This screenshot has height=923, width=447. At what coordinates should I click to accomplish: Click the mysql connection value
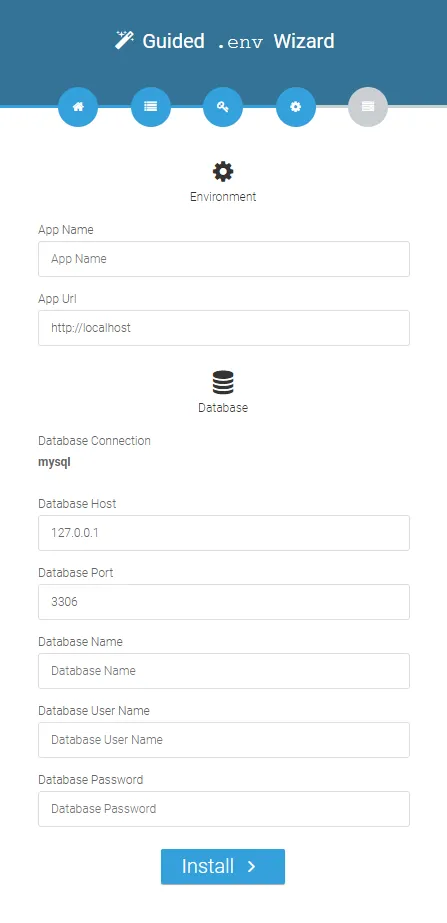pos(54,463)
